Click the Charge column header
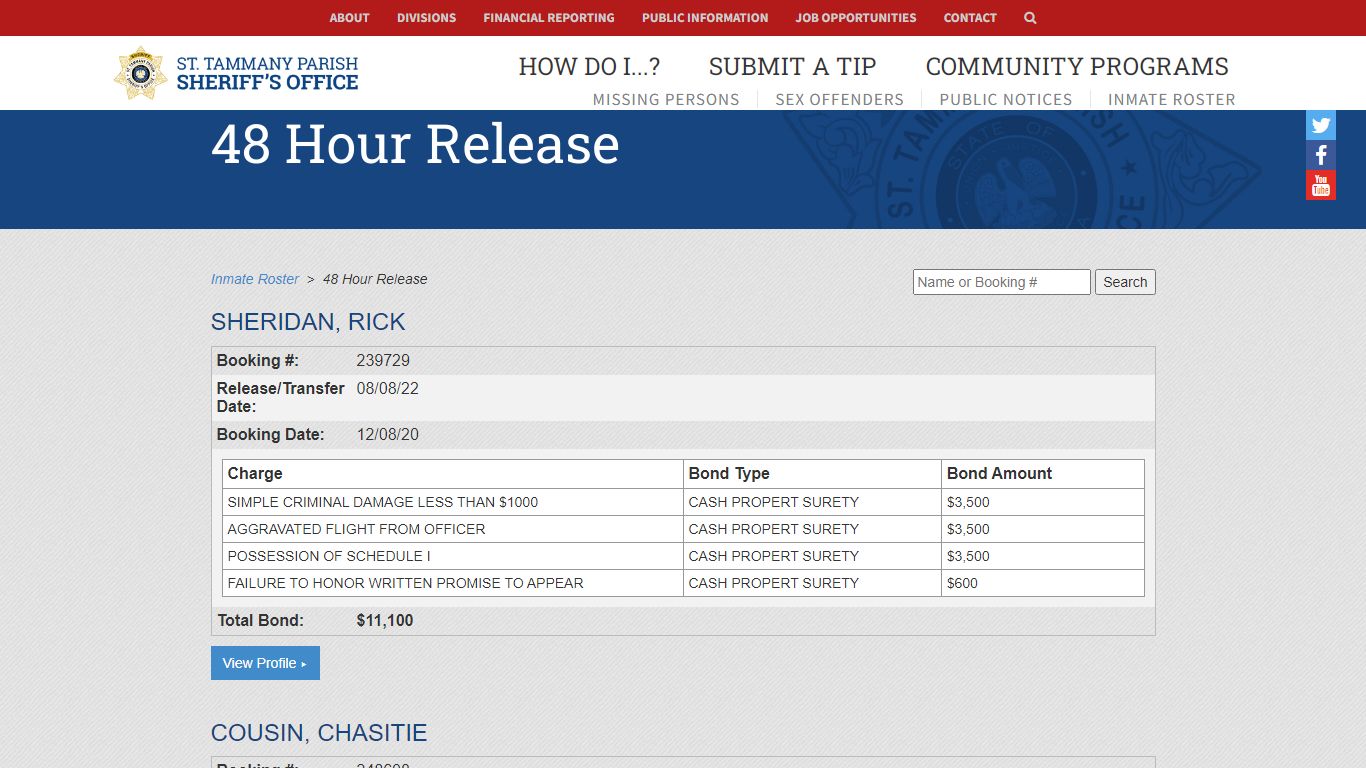 255,474
